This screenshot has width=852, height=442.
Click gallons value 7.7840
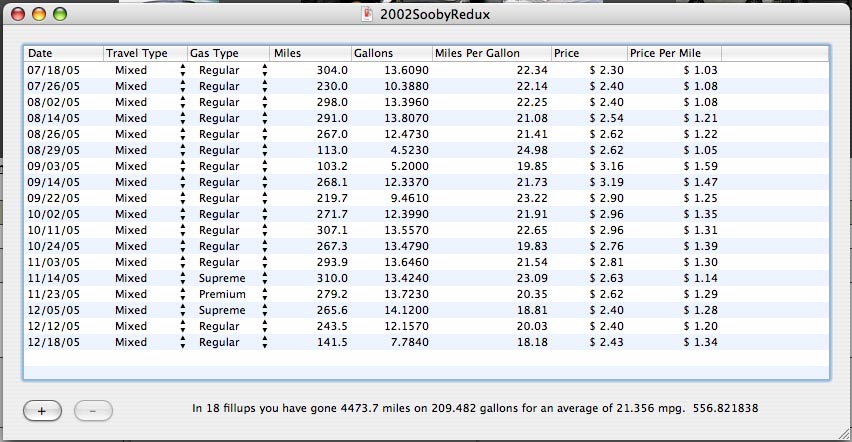409,342
